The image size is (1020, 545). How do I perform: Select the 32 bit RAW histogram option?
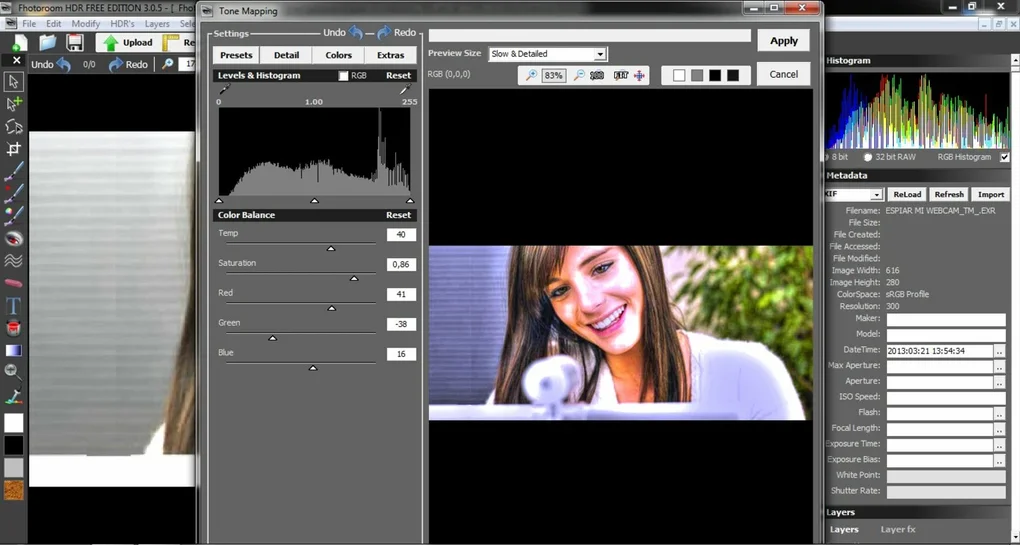pos(867,157)
